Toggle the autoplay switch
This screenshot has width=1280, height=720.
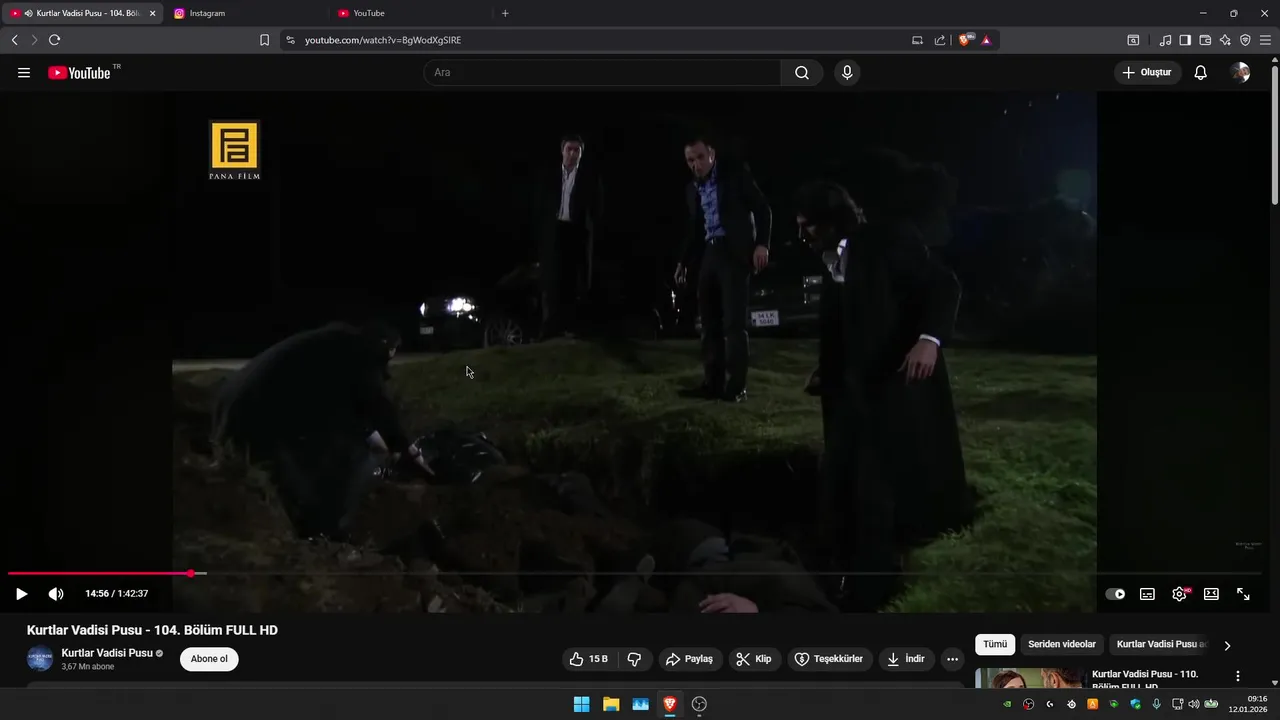1115,594
